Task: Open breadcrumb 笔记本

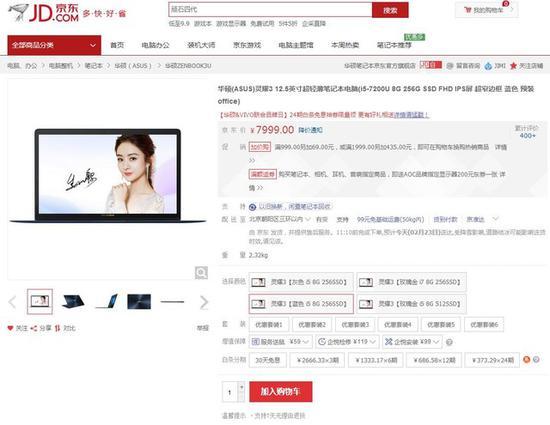Action: click(93, 66)
